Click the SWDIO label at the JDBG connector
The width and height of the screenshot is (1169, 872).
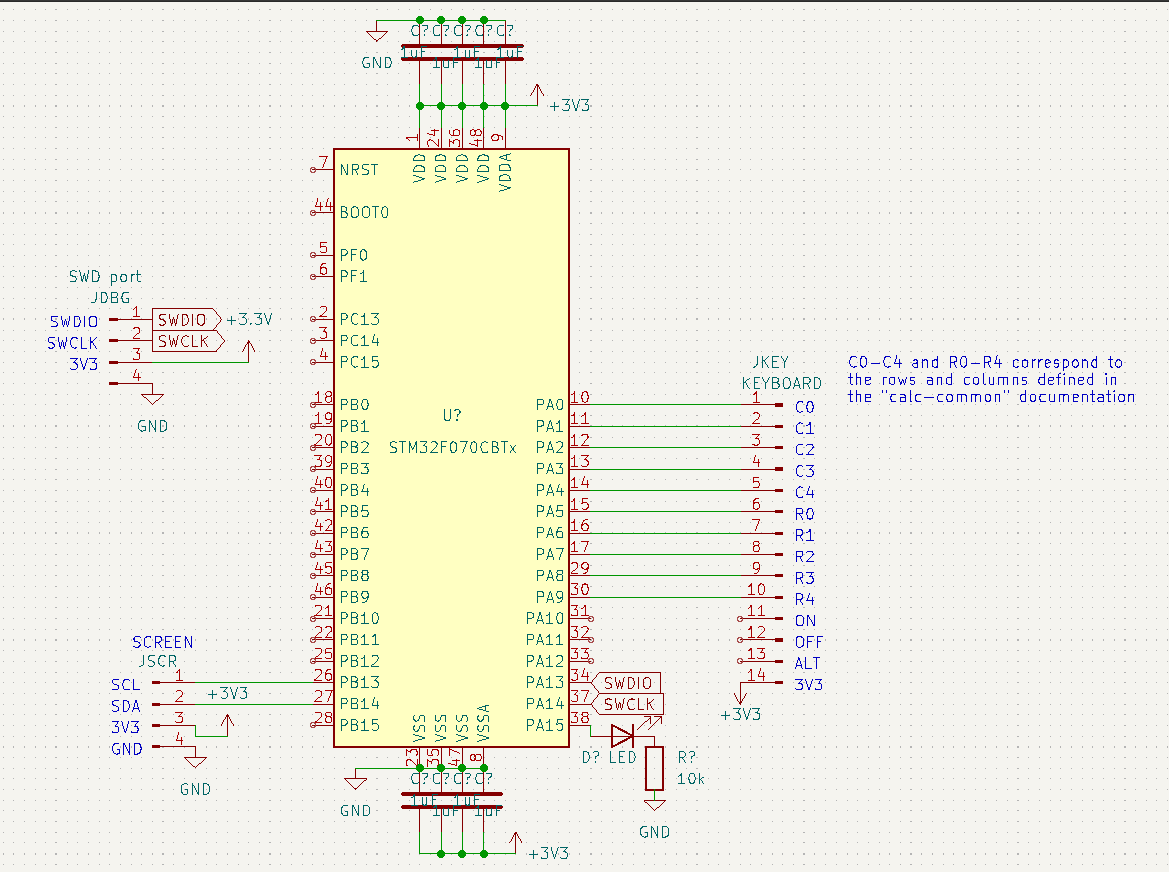click(185, 320)
